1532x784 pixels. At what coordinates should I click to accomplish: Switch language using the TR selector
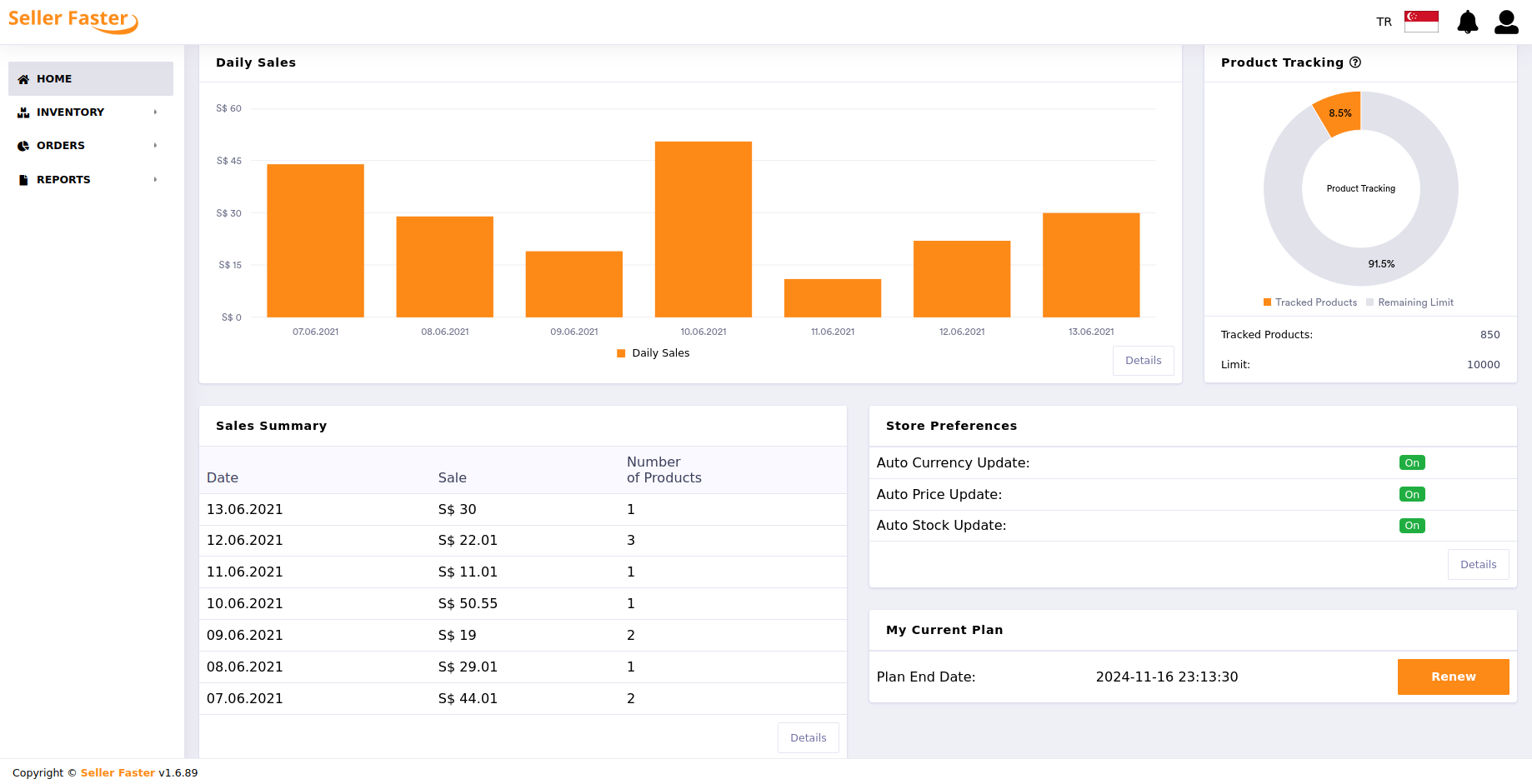click(1384, 22)
